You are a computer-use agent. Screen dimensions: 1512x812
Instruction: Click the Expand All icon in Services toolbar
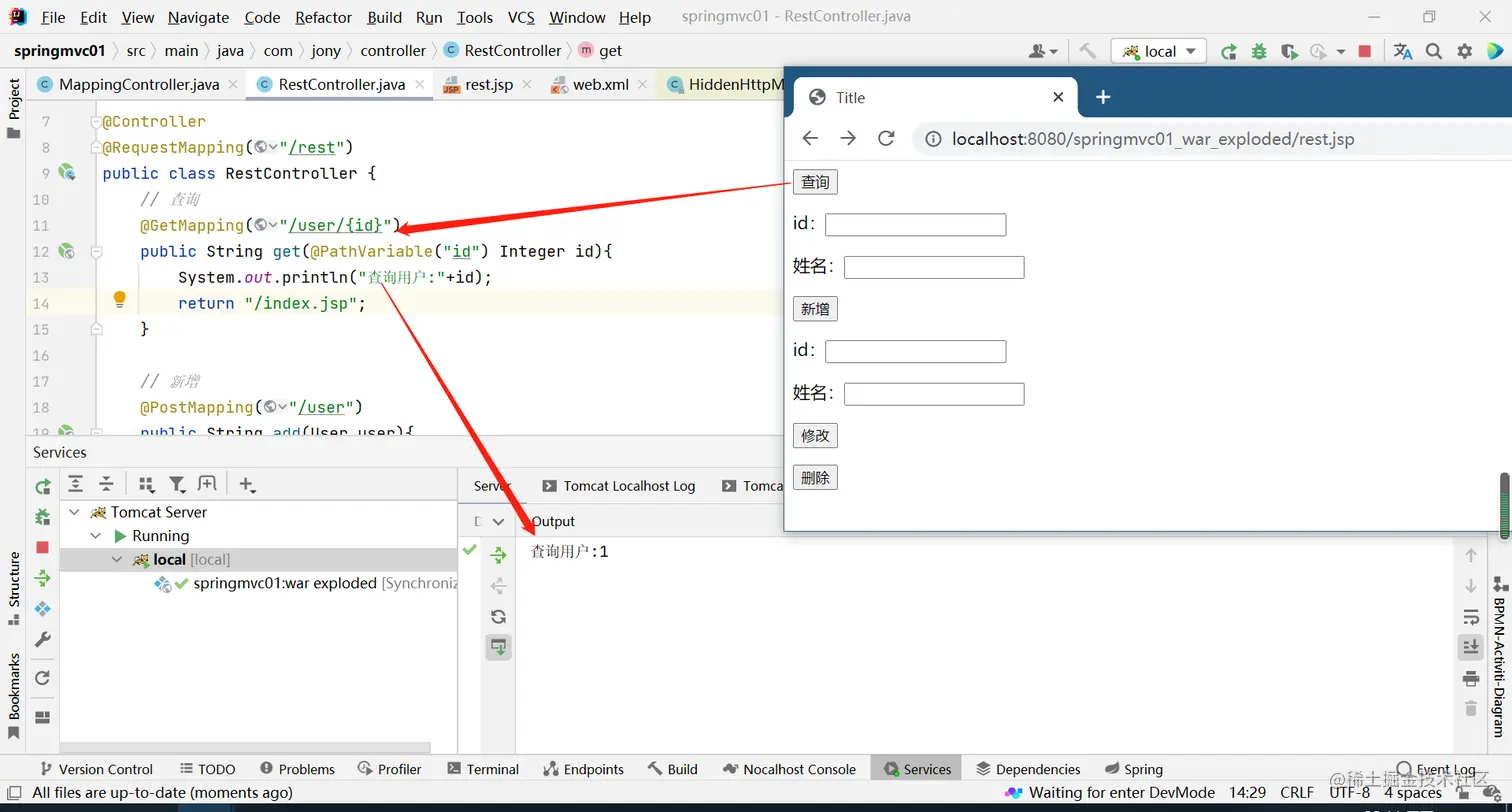click(x=75, y=484)
